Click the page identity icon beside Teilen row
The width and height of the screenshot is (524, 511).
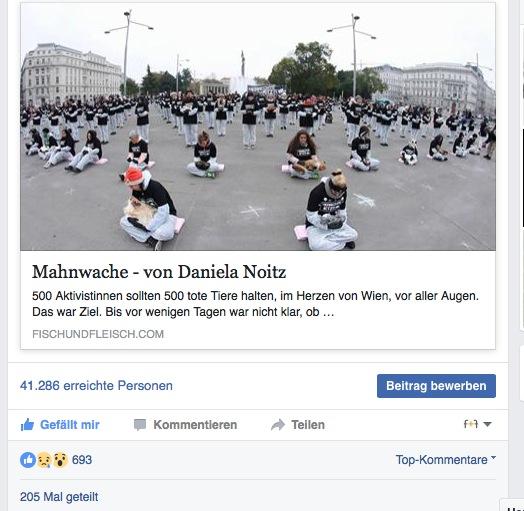pos(471,424)
